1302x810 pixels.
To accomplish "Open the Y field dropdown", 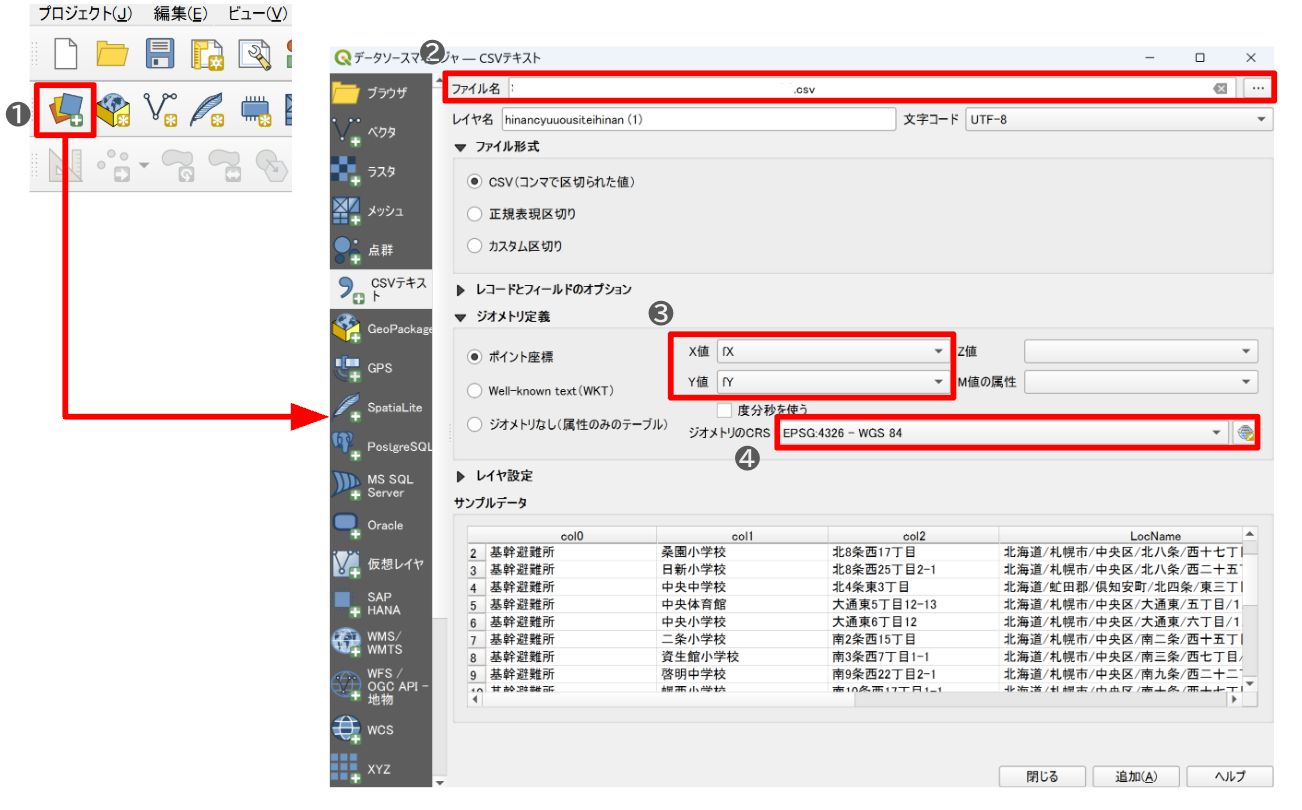I will (833, 382).
